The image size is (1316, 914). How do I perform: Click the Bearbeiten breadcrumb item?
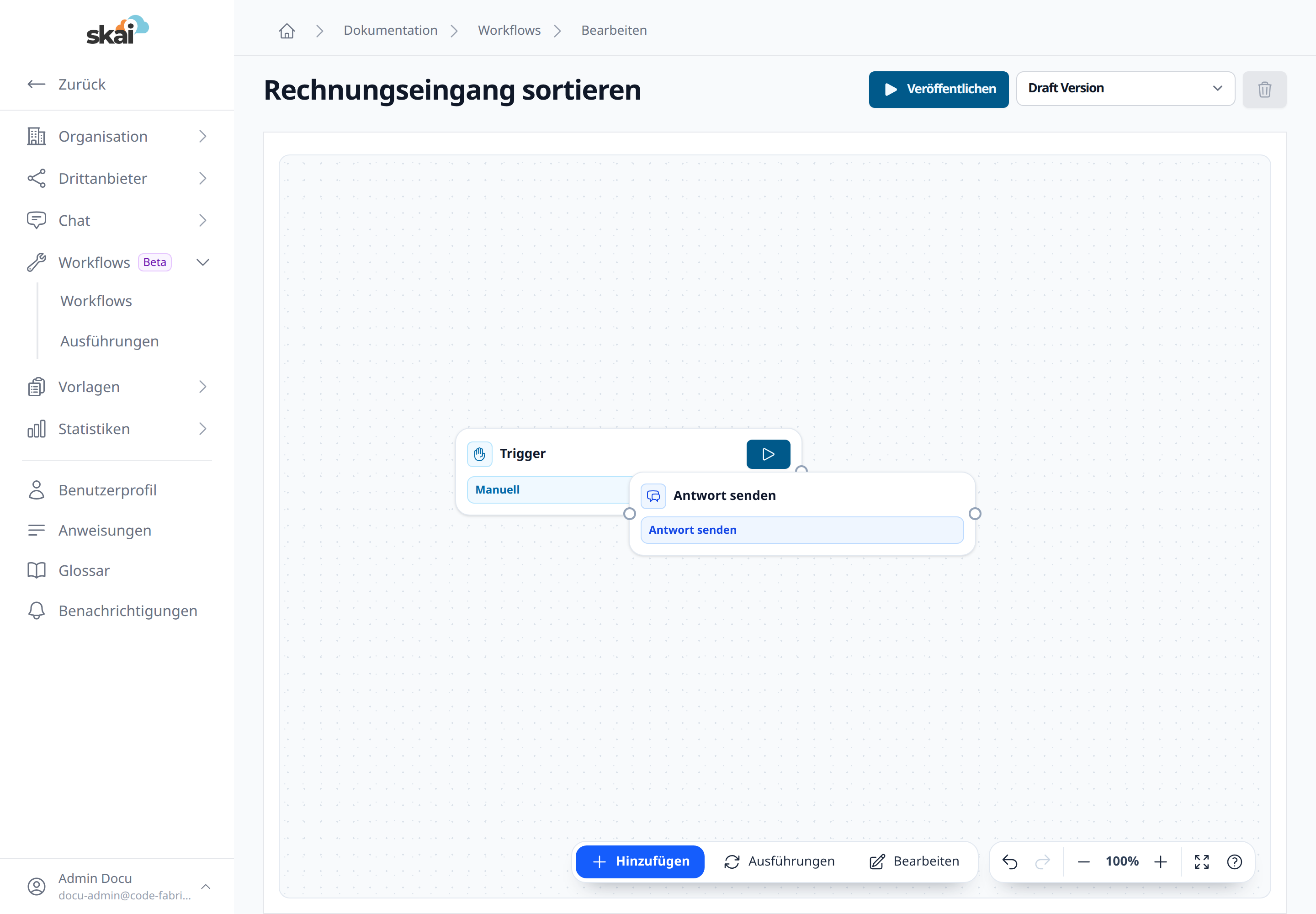point(614,30)
